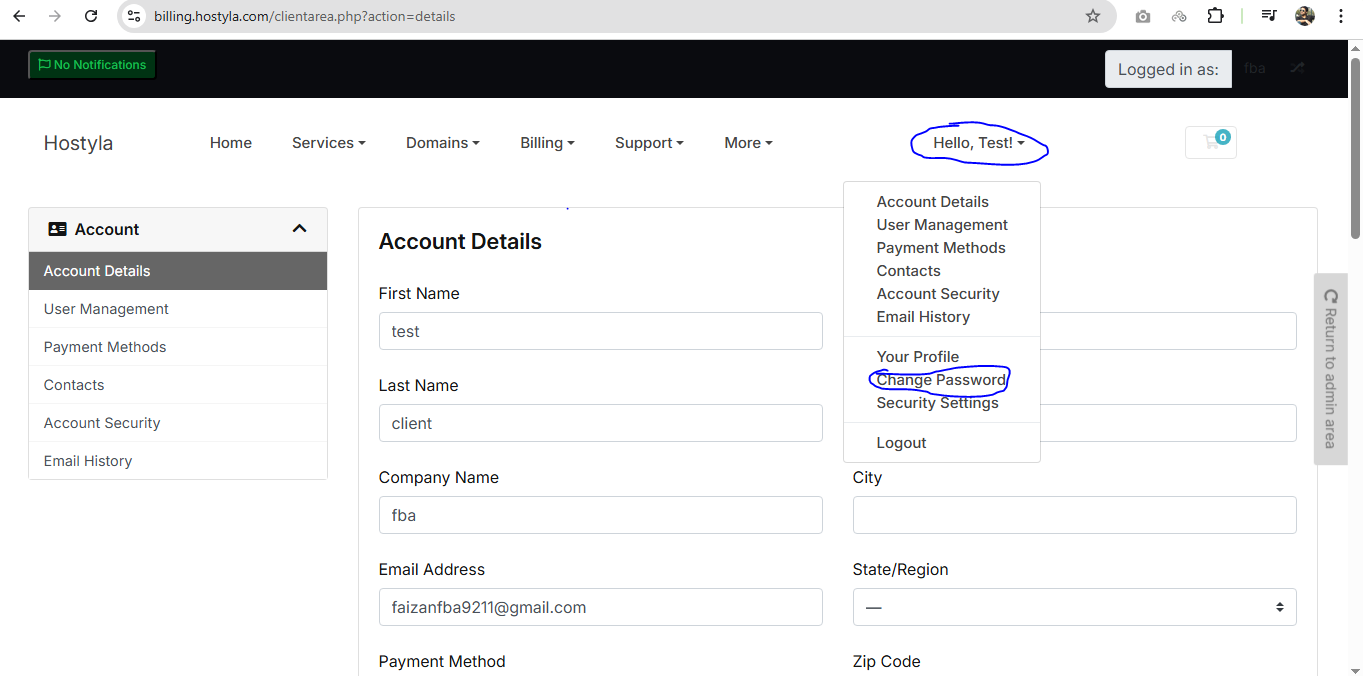Screen dimensions: 1363x676
Task: Go to Payment Methods in sidebar
Action: point(105,347)
